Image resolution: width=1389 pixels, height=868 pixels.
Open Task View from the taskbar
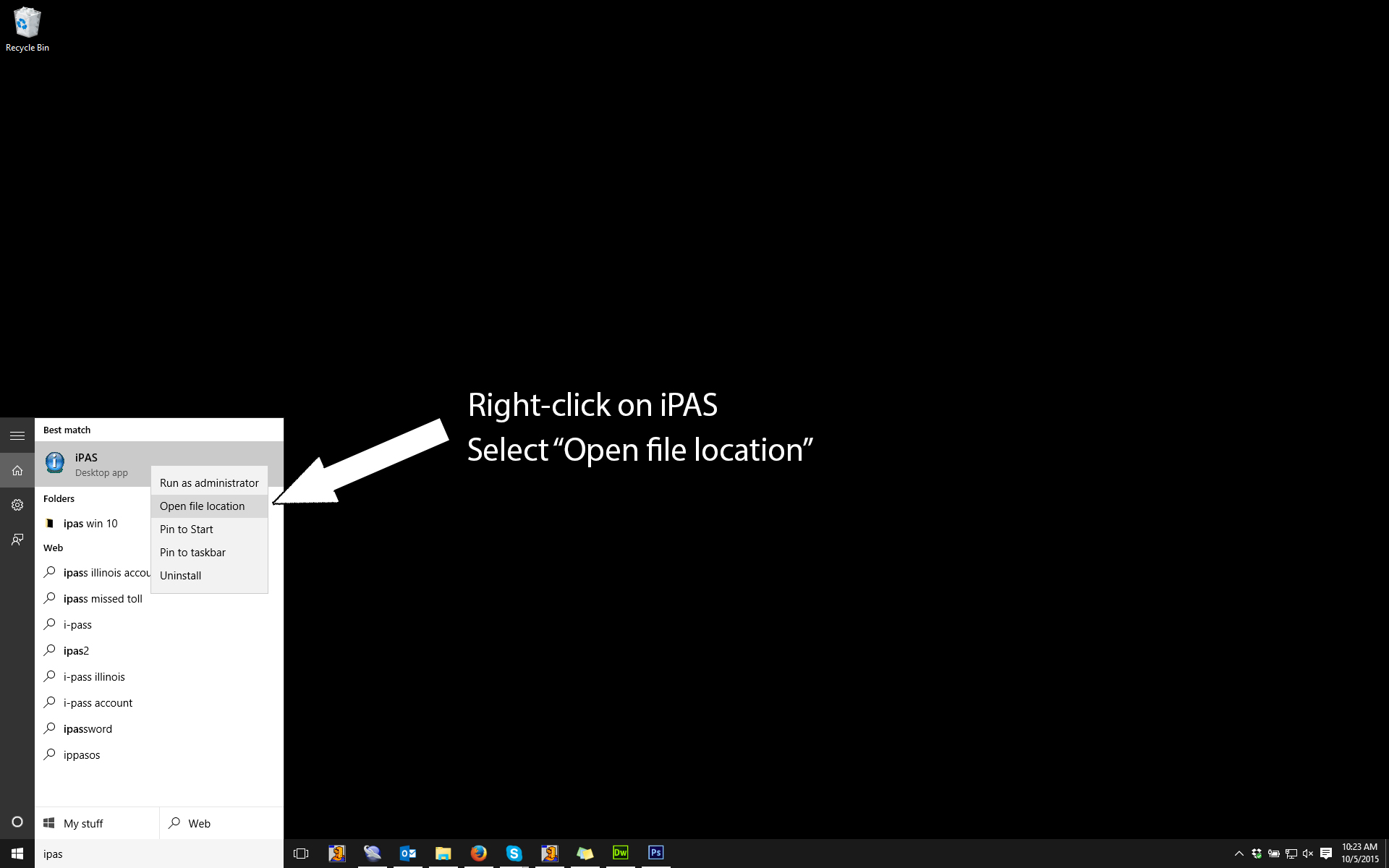[x=301, y=853]
